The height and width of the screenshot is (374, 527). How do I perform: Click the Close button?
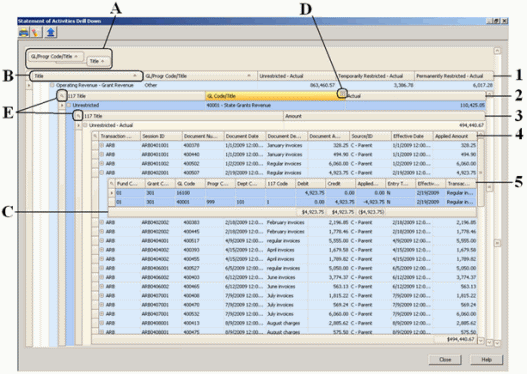pyautogui.click(x=445, y=360)
